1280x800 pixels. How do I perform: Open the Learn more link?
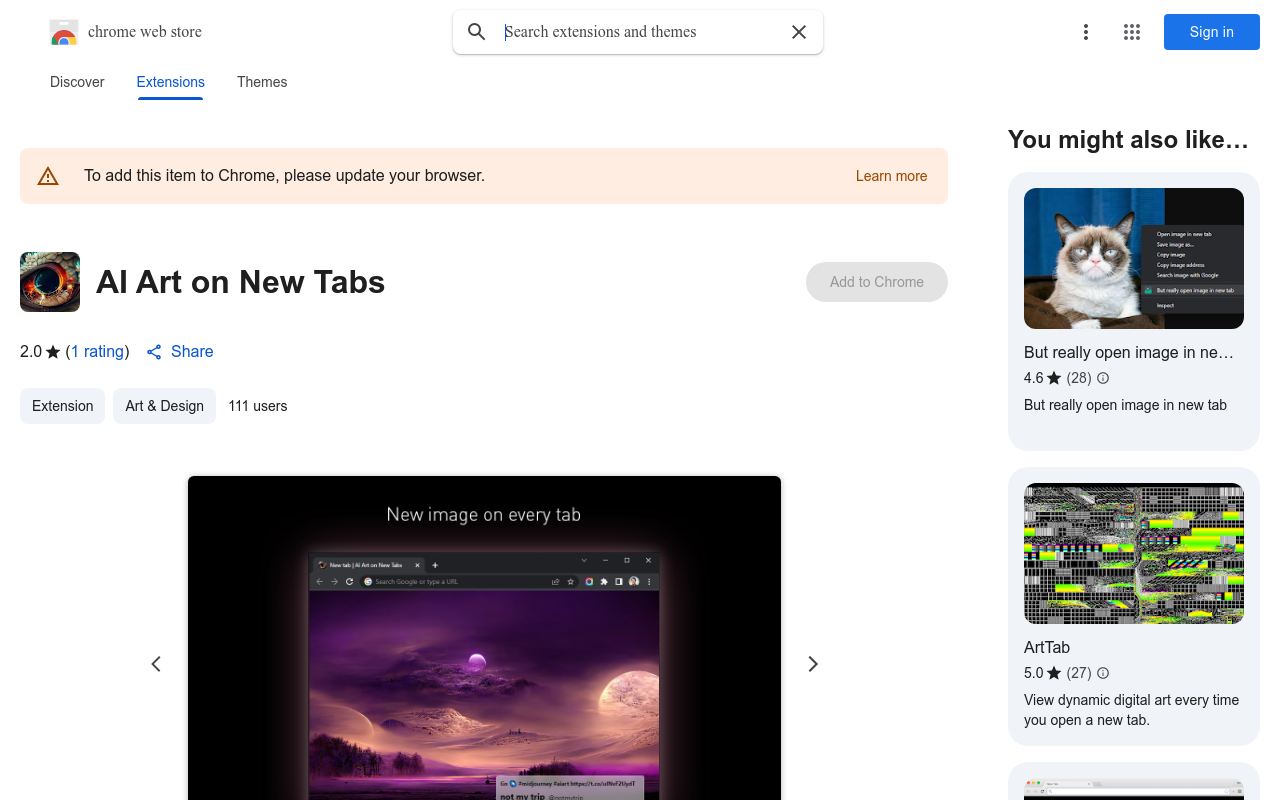pos(891,176)
